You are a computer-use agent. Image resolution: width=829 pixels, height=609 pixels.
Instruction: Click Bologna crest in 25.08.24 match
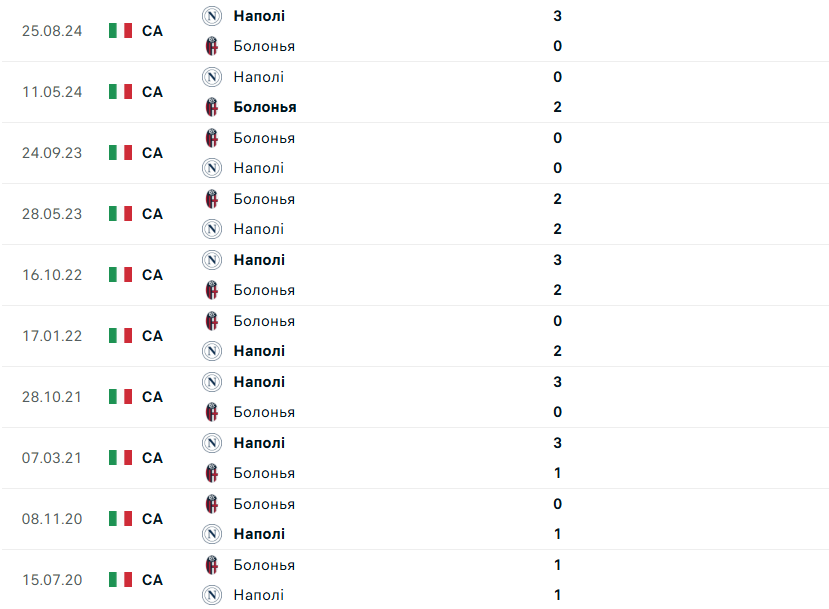(212, 46)
